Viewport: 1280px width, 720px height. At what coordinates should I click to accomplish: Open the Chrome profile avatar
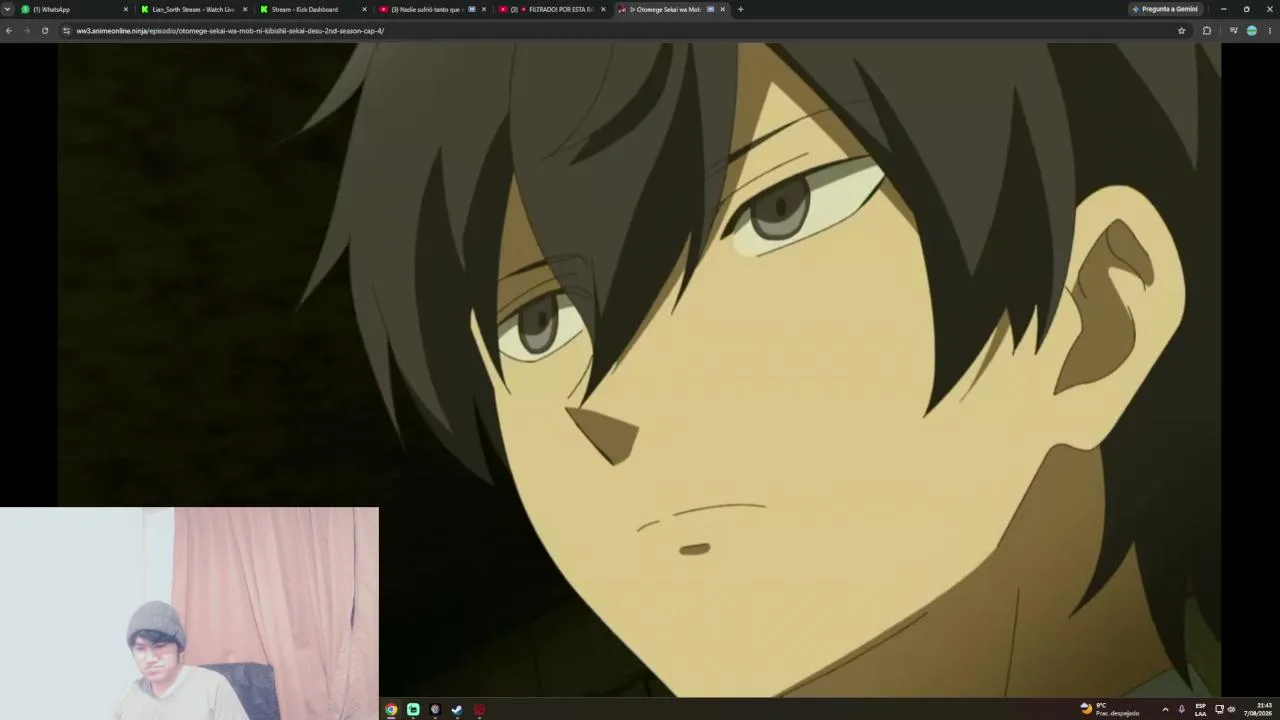[1251, 31]
